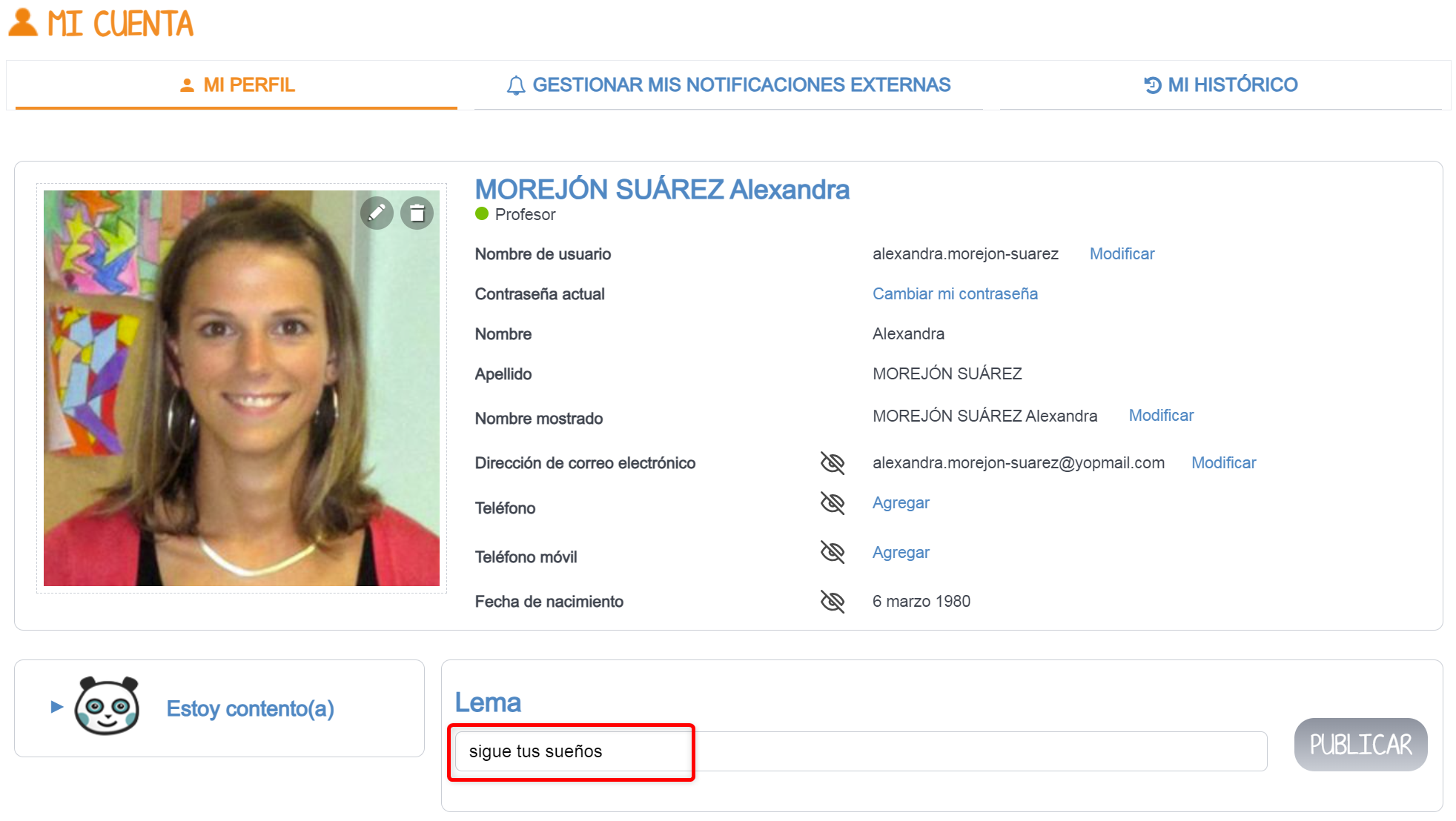Click the trash icon to delete profile photo

coord(417,213)
